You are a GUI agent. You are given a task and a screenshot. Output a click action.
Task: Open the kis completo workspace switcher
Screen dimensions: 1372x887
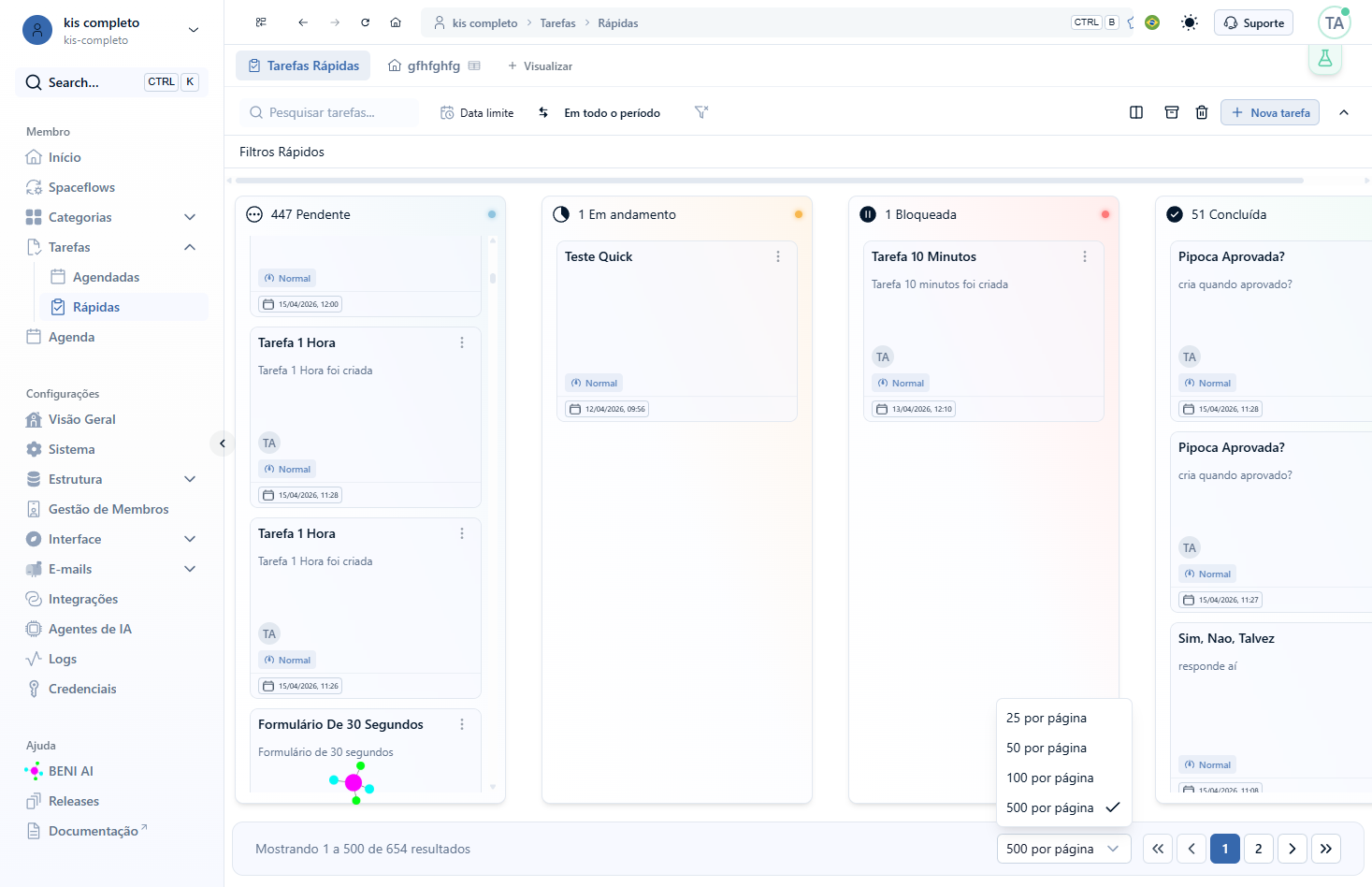112,30
